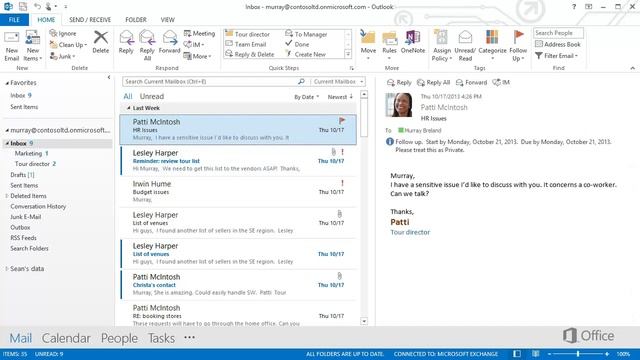Image resolution: width=640 pixels, height=360 pixels.
Task: Reply from the reading pane
Action: 399,82
